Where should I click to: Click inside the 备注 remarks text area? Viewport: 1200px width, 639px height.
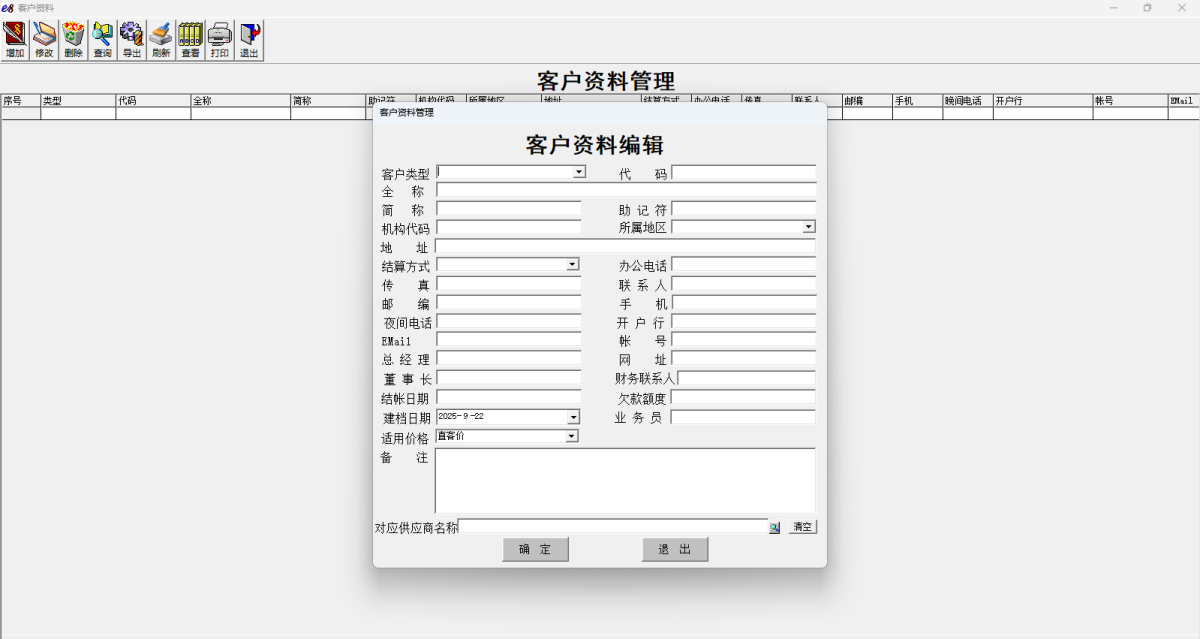[x=624, y=480]
